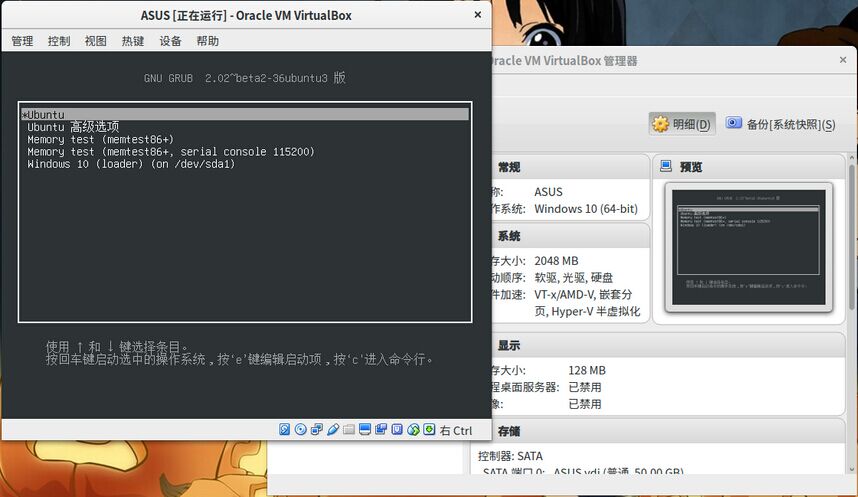Click the VM preview thumbnail in manager
The height and width of the screenshot is (497, 858).
point(749,247)
